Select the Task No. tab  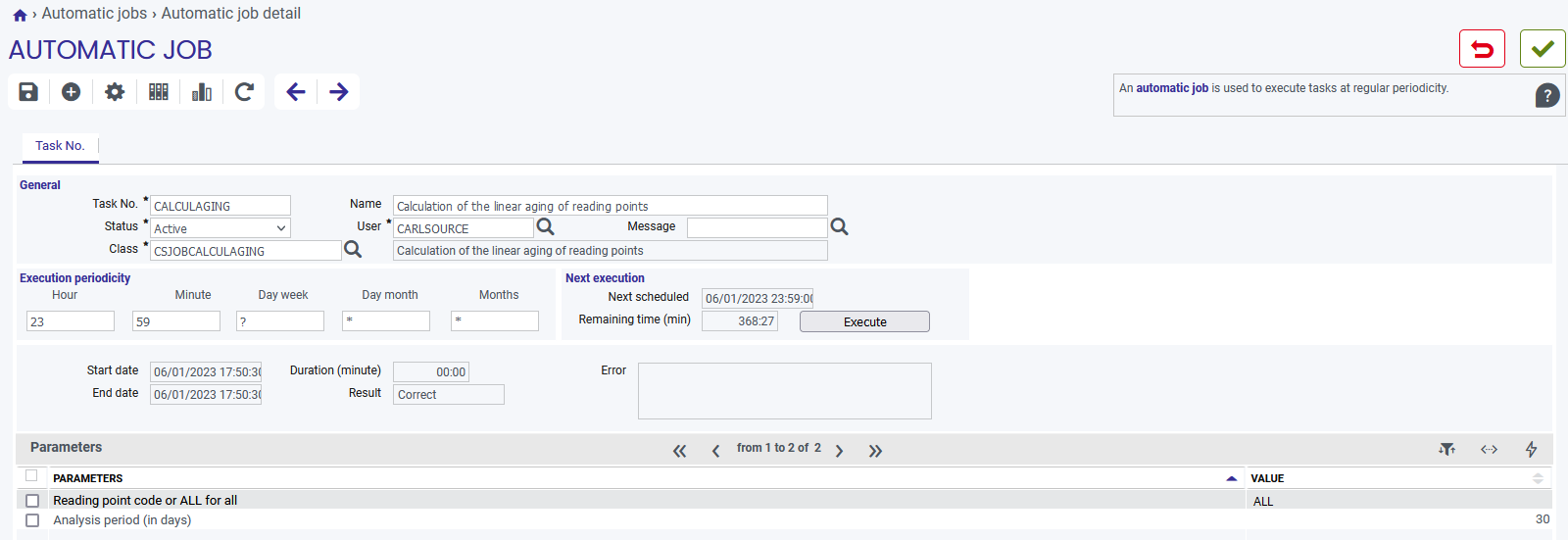pyautogui.click(x=60, y=146)
